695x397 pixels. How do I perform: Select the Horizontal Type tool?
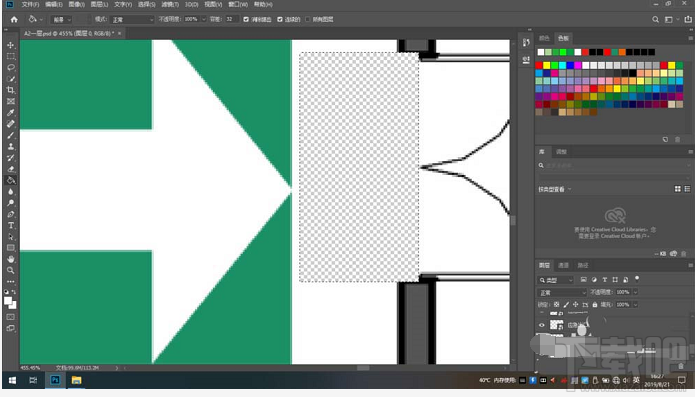pos(11,225)
